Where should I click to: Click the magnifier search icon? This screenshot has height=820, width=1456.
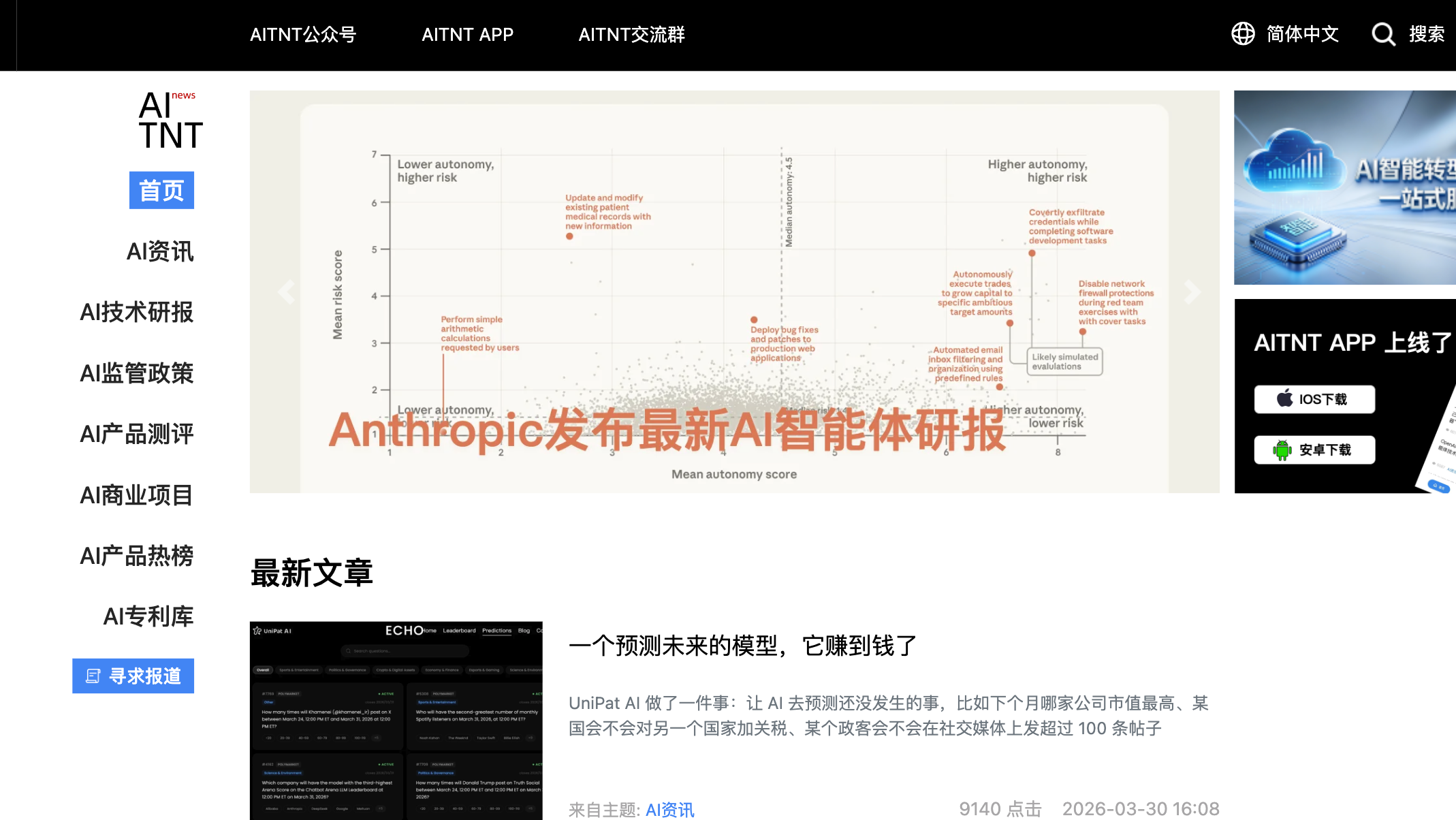click(1383, 34)
